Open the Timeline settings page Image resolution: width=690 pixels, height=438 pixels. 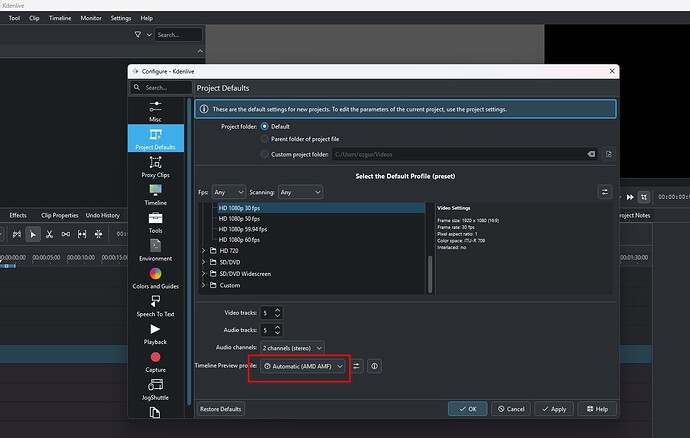tap(155, 194)
